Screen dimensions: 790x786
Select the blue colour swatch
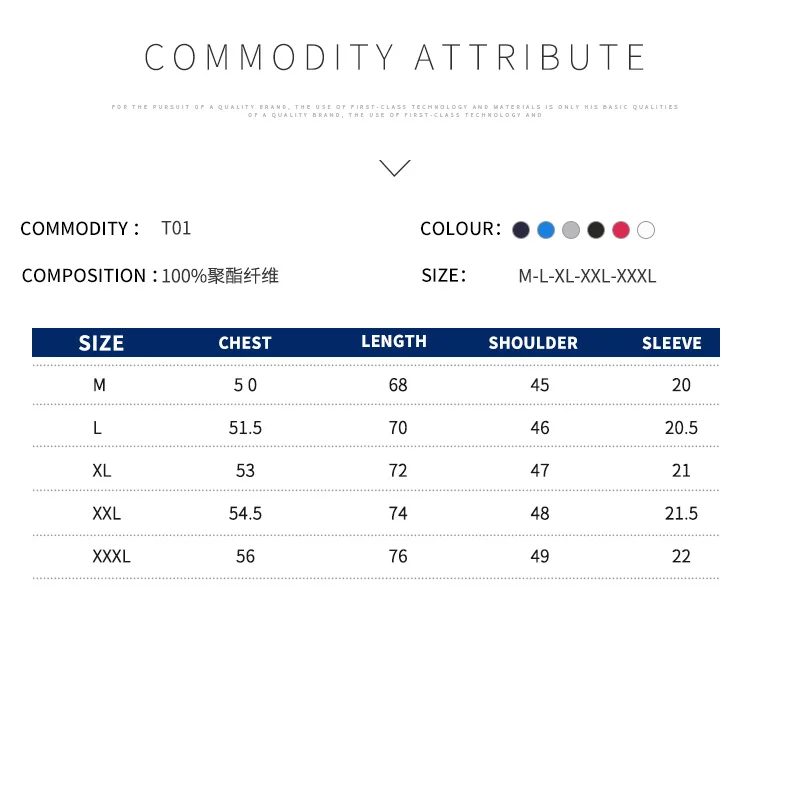coord(546,230)
